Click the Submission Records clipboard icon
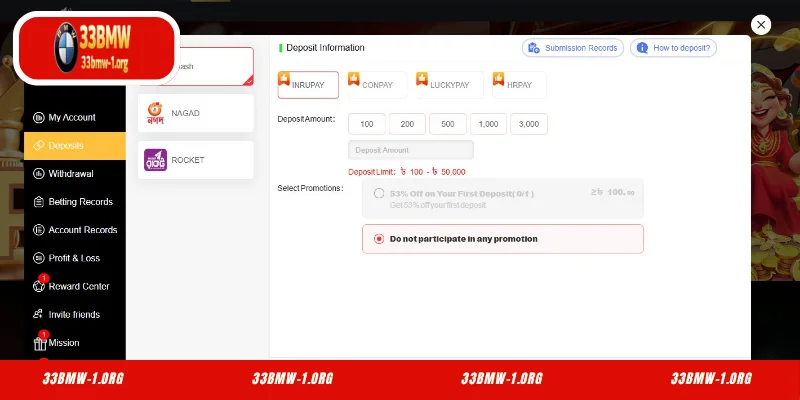Screen dimensions: 800x400 [x=534, y=48]
